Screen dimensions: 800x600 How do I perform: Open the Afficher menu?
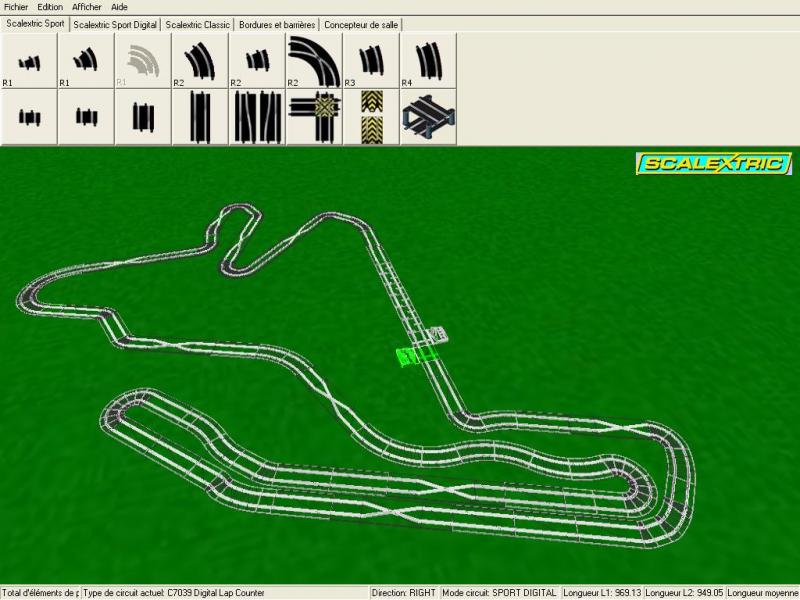[86, 7]
